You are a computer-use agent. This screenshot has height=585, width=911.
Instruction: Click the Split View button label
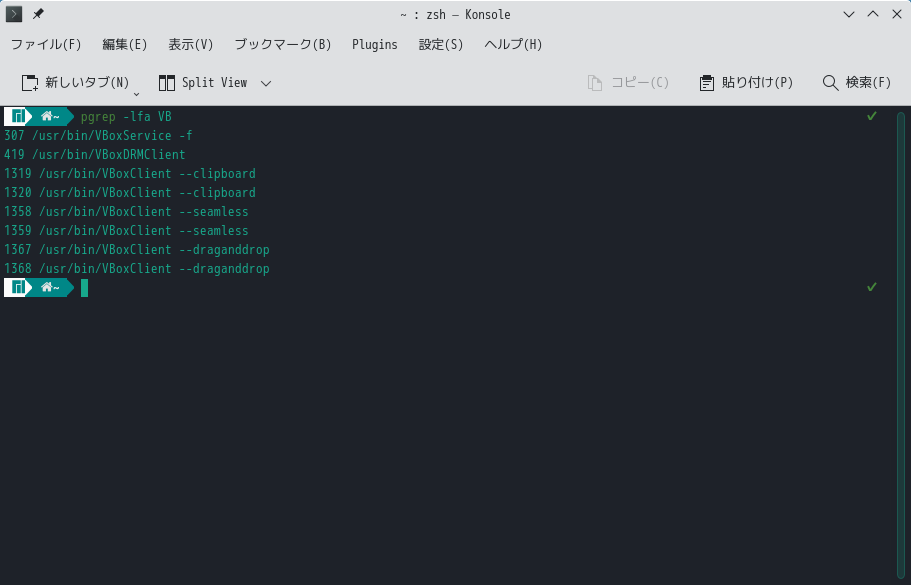pyautogui.click(x=214, y=82)
